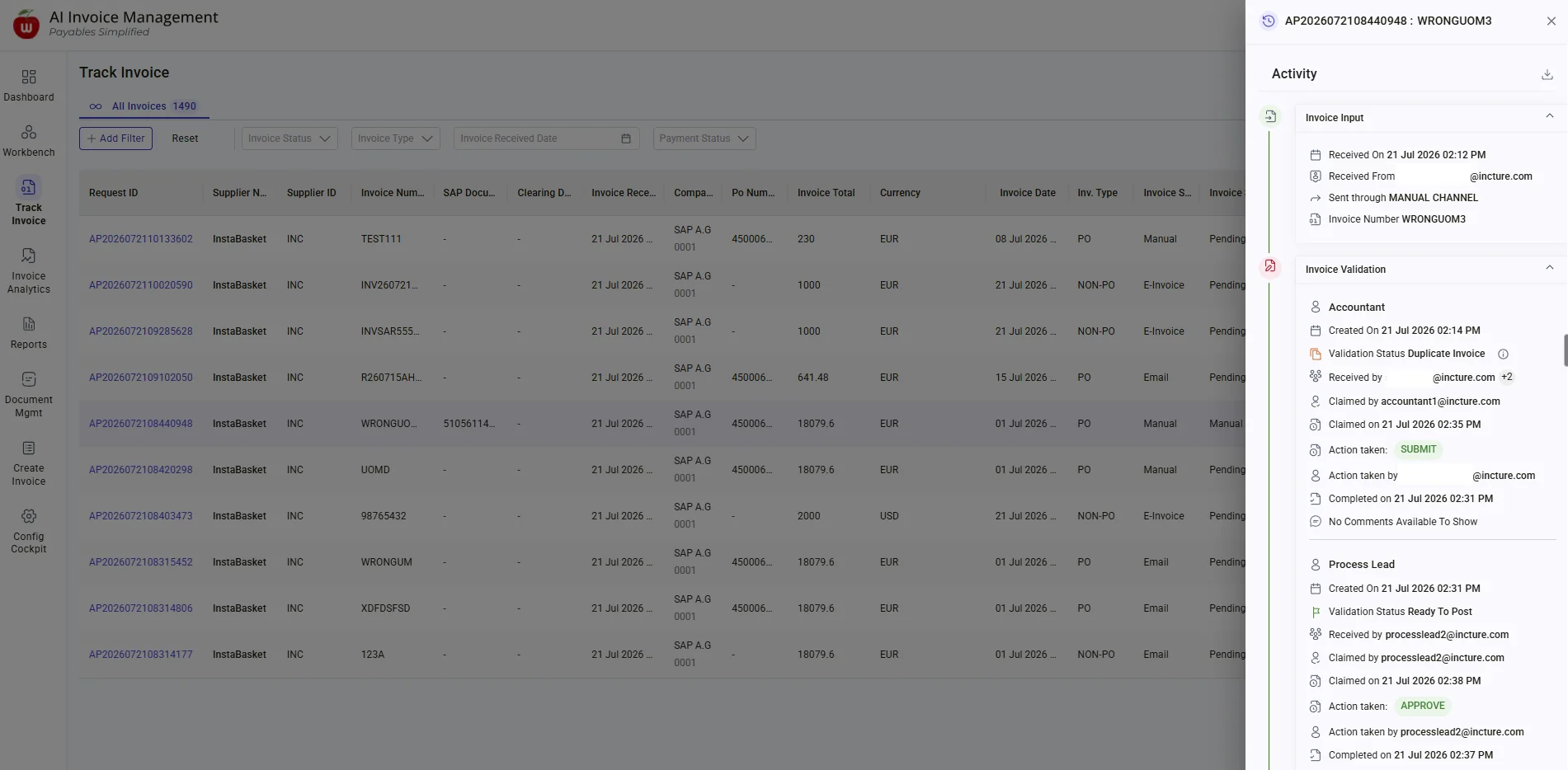Screen dimensions: 1568x770
Task: Click 'Claimed by accountant1@incture.com' entry
Action: (x=1415, y=401)
